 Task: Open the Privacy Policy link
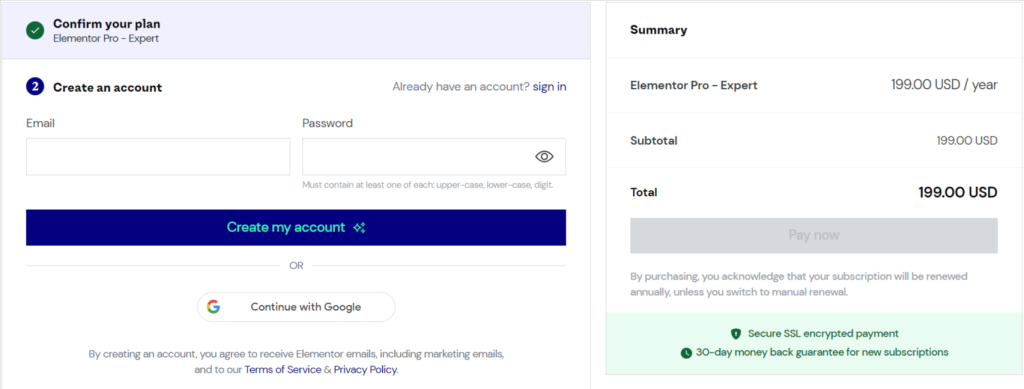click(365, 369)
